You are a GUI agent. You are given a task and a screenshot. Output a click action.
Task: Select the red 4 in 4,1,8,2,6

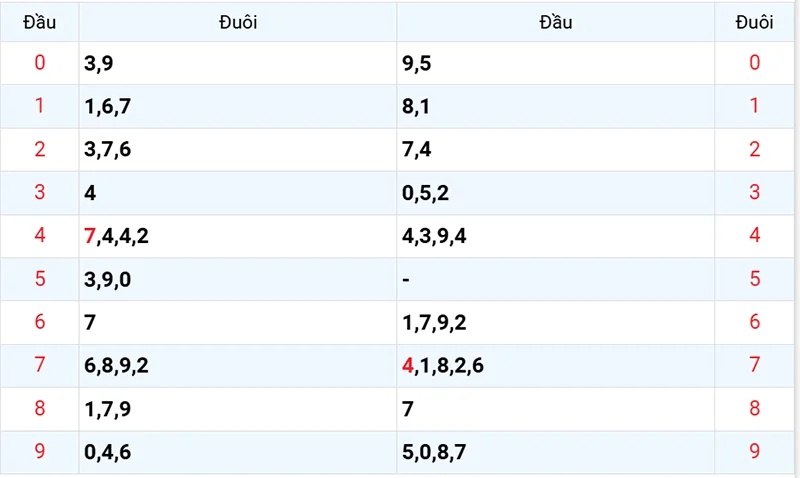407,366
